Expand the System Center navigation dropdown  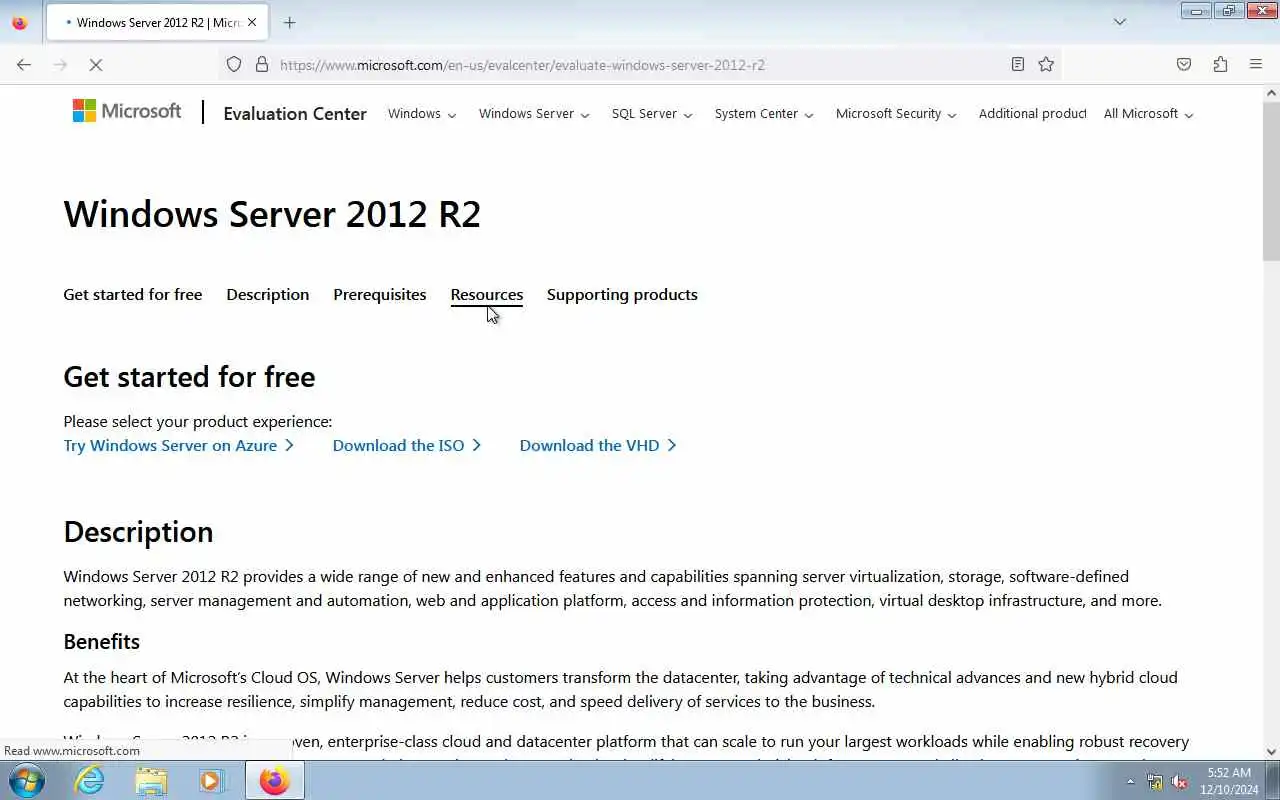click(x=764, y=114)
